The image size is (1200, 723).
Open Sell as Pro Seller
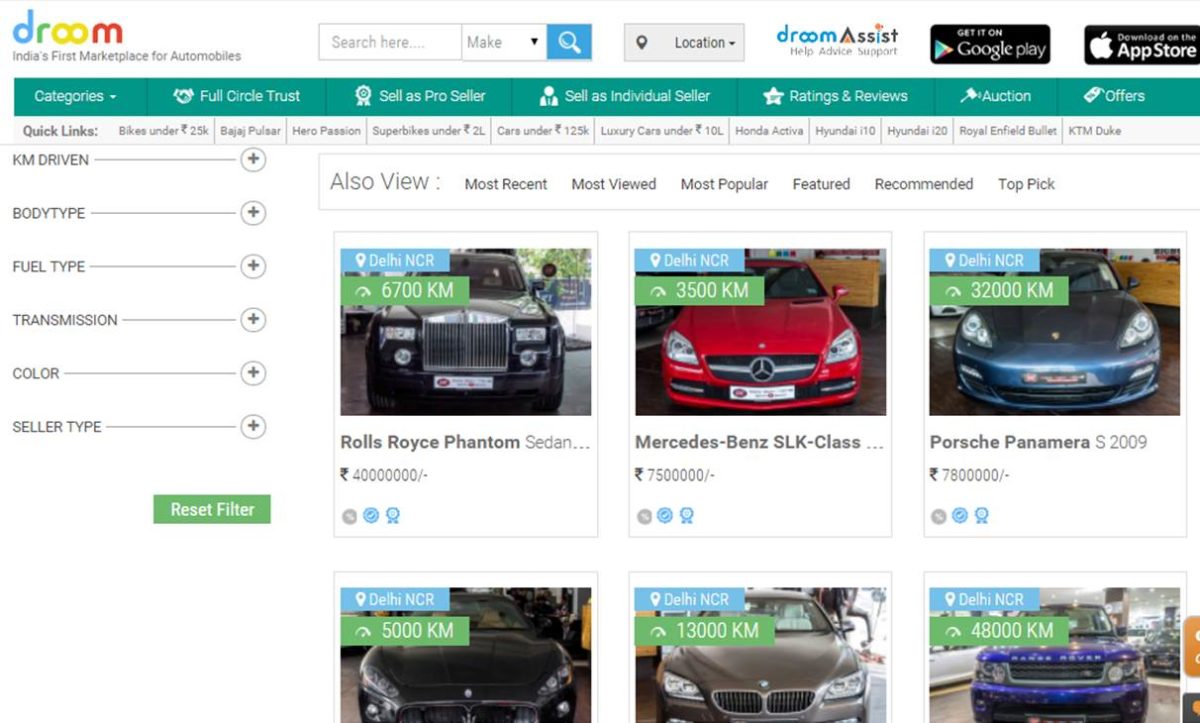click(x=420, y=96)
